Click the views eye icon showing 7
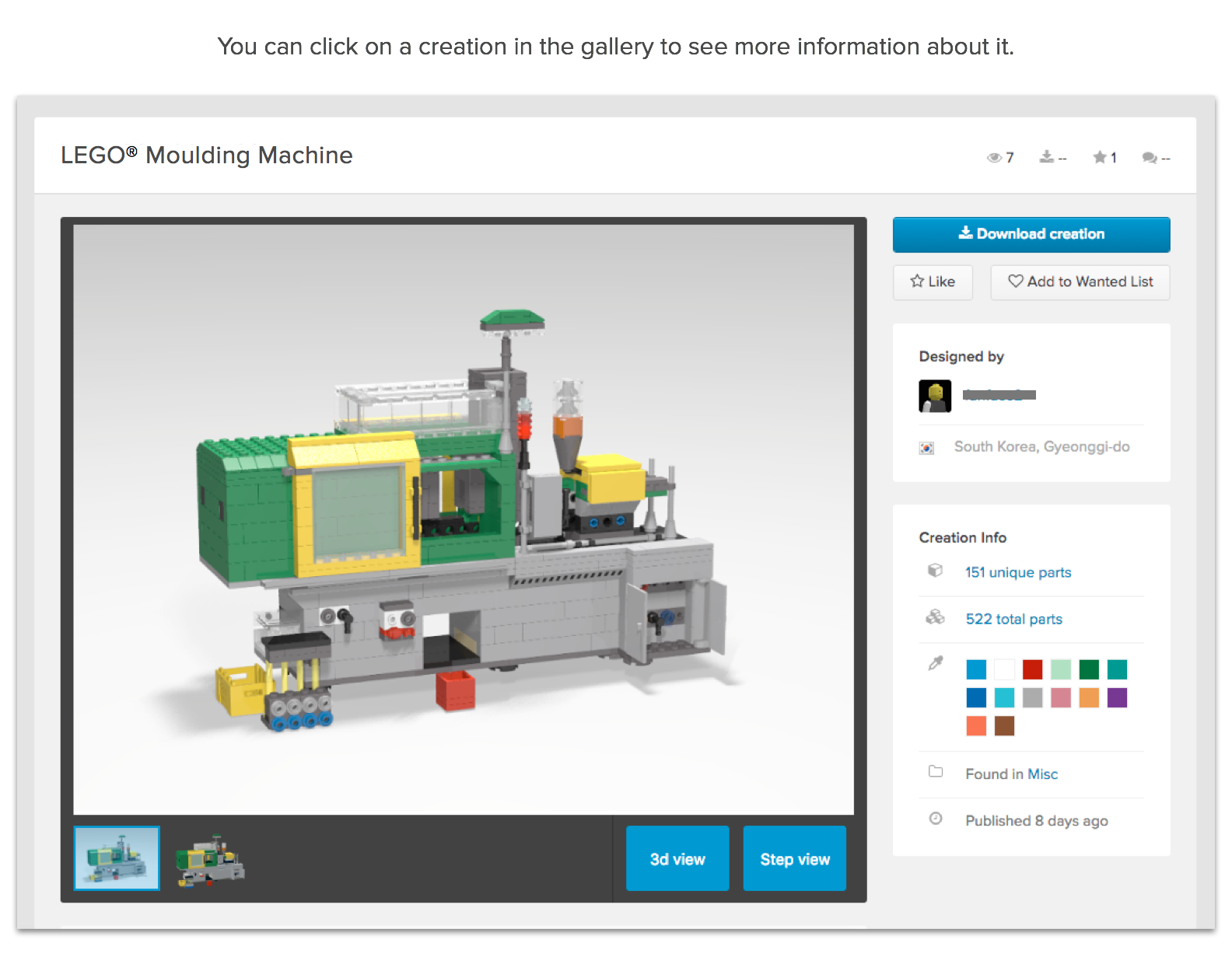The image size is (1232, 964). [x=993, y=158]
